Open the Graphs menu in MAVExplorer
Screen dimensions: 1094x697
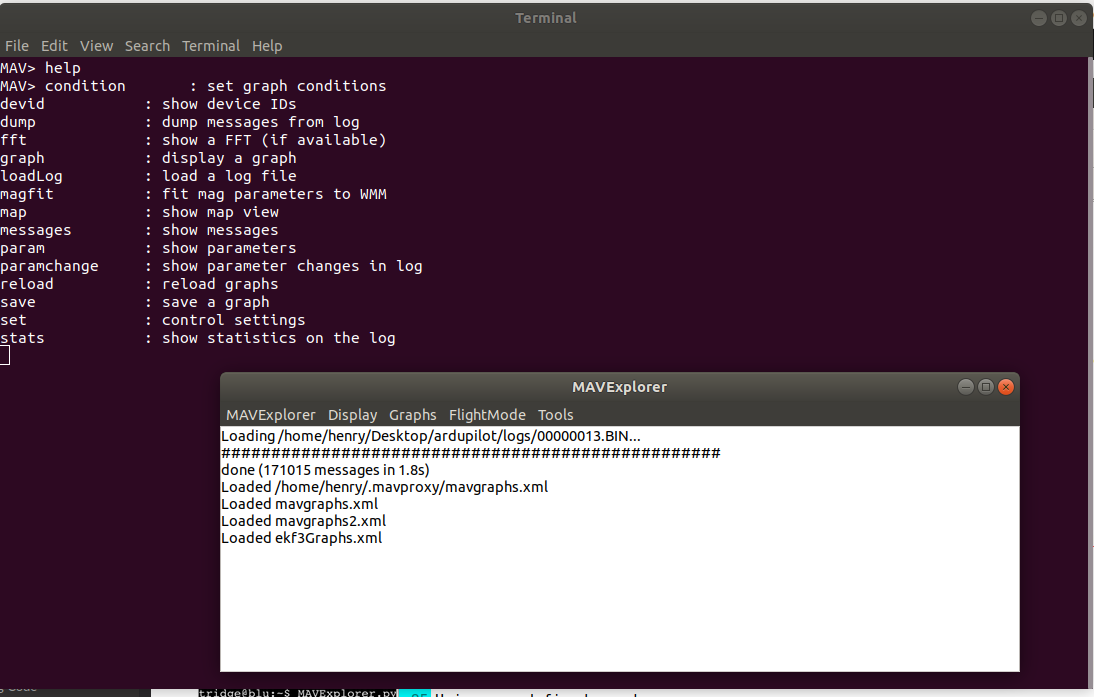(412, 415)
